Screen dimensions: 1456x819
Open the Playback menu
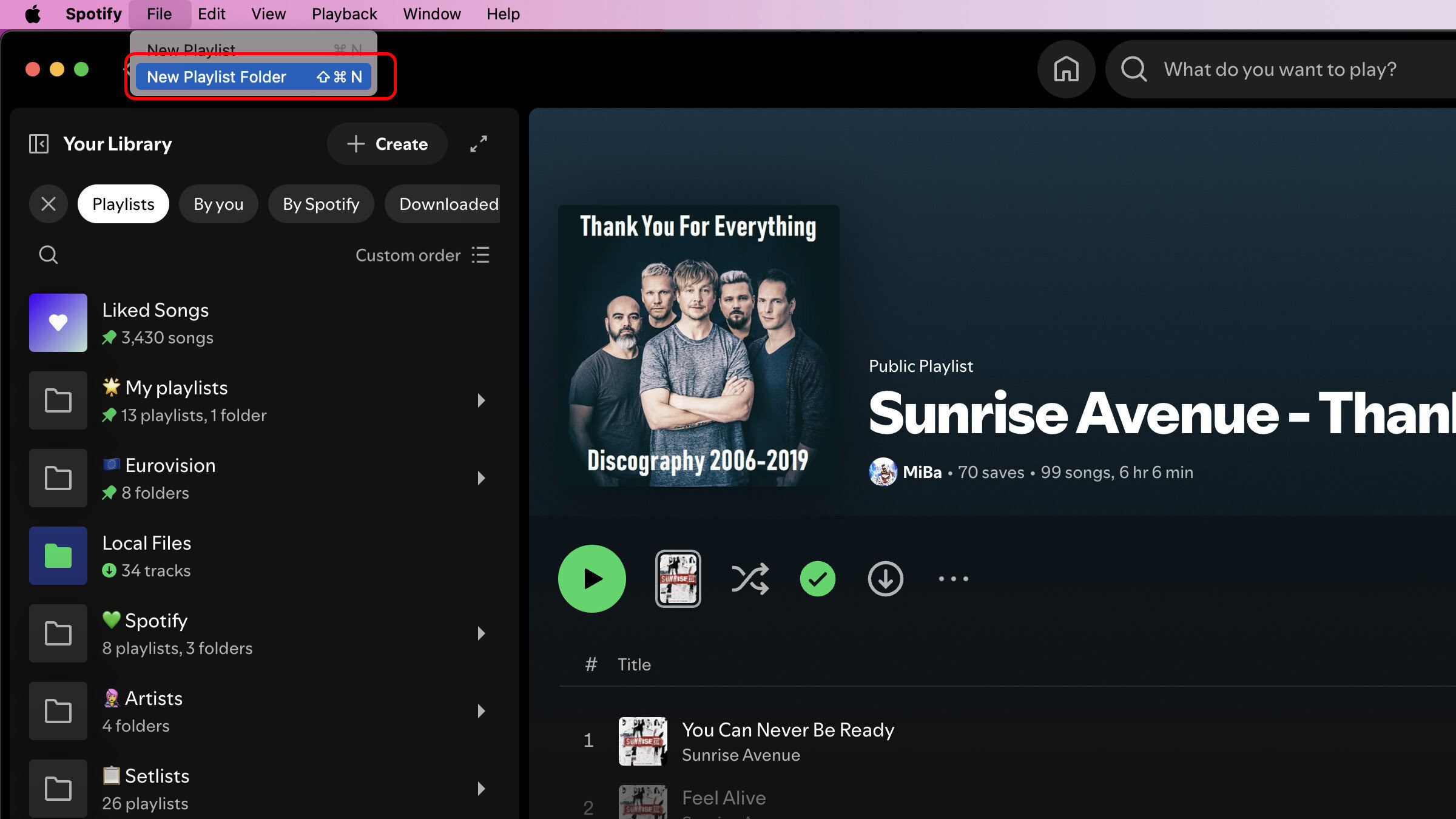(344, 14)
